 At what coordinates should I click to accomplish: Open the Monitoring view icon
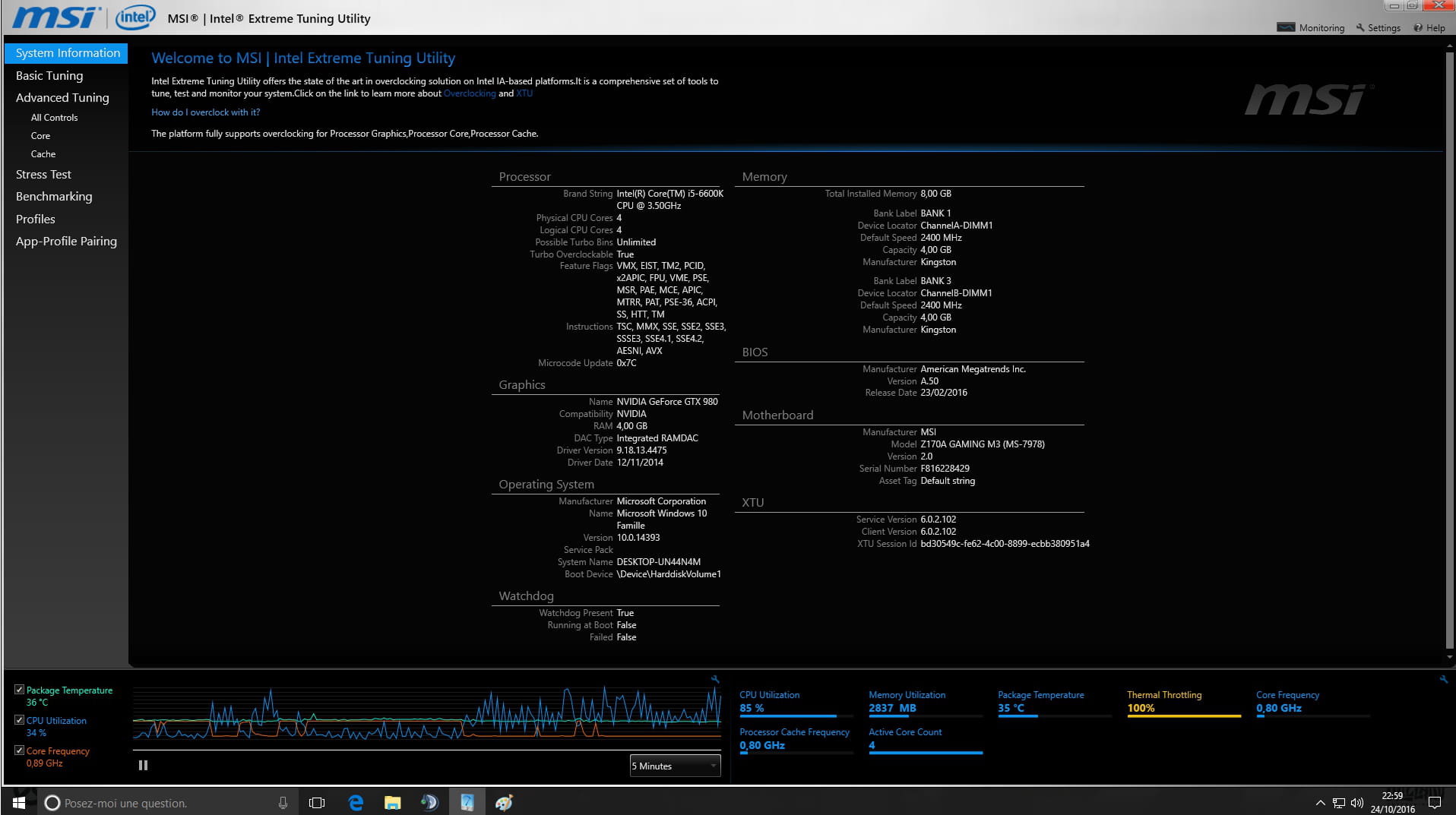(x=1286, y=27)
